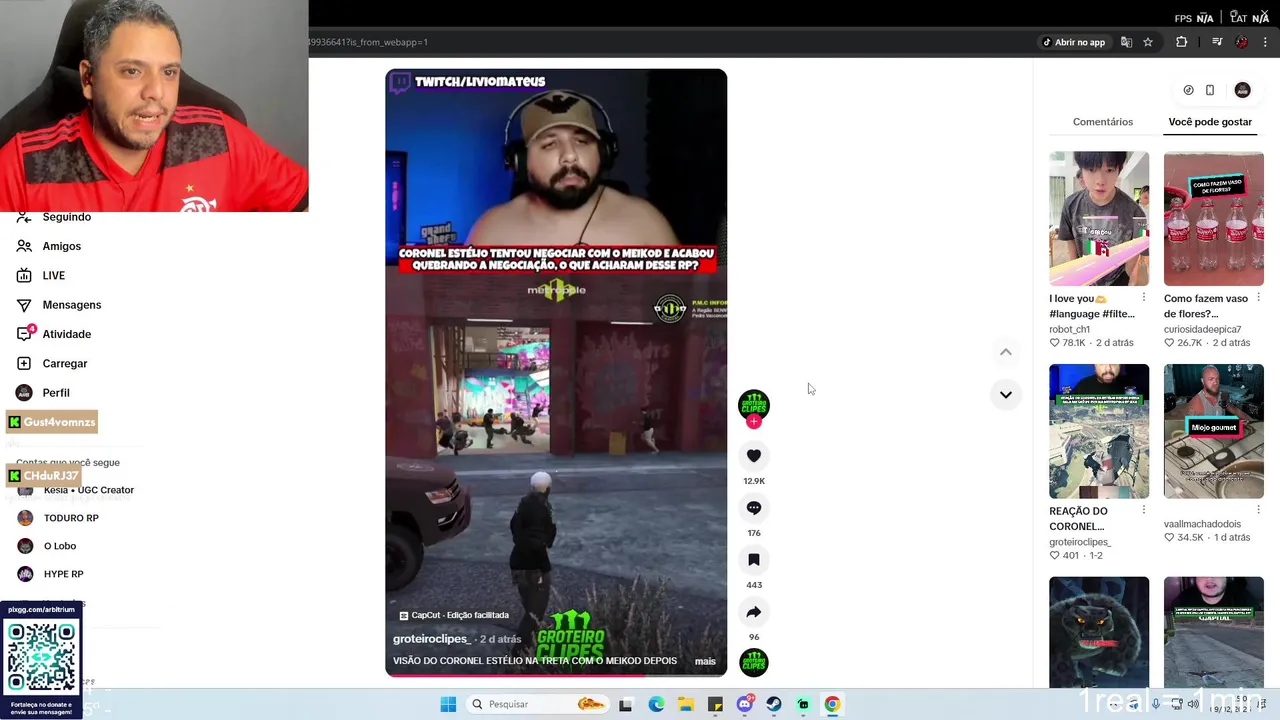The height and width of the screenshot is (720, 1280).
Task: Share the video using the arrow icon
Action: pyautogui.click(x=754, y=612)
